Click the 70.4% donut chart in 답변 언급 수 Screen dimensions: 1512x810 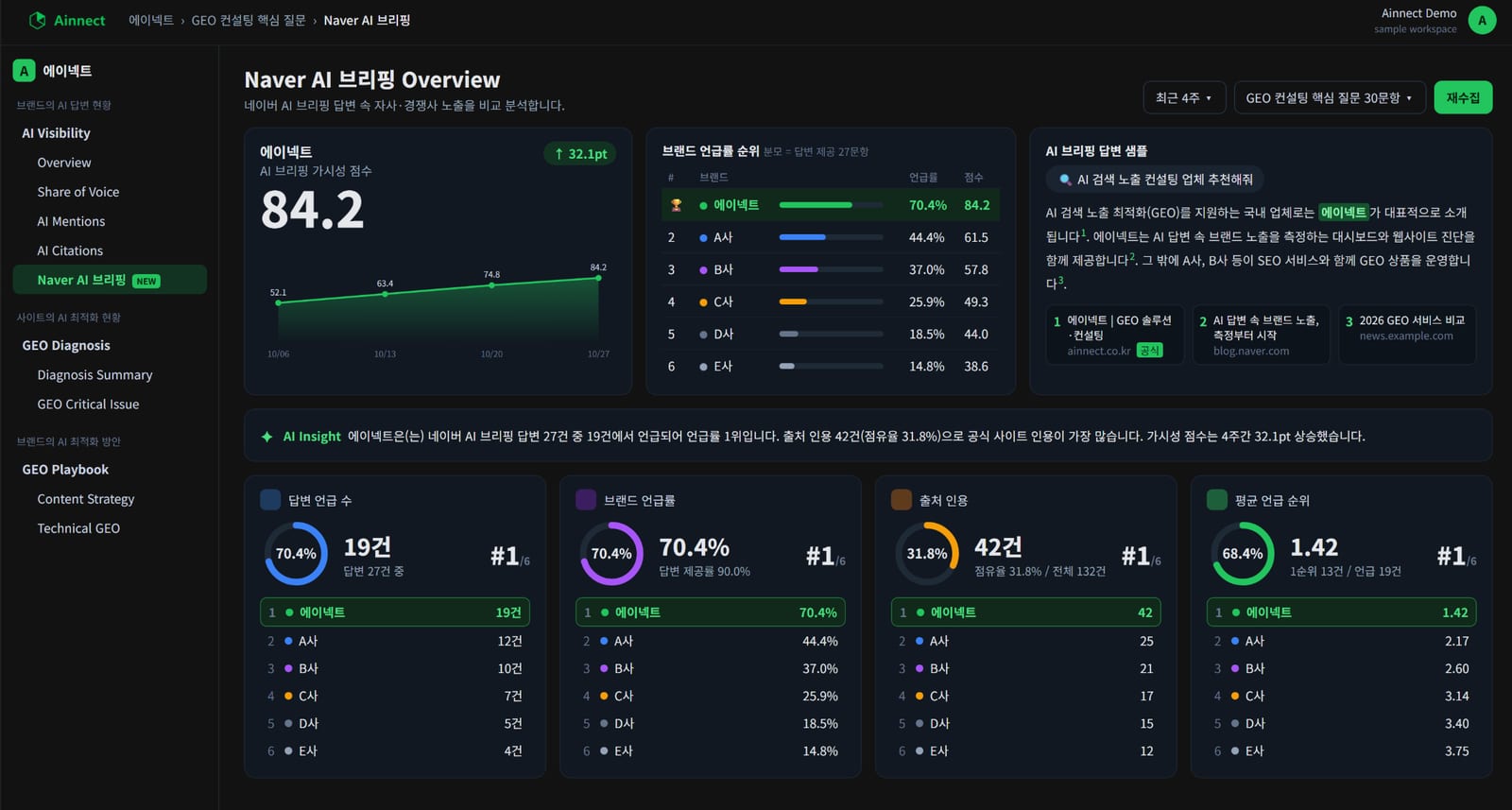(x=296, y=554)
